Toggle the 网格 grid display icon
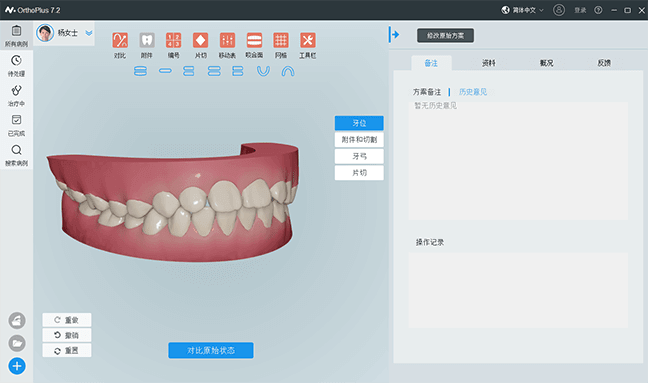648x383 pixels. pos(281,40)
